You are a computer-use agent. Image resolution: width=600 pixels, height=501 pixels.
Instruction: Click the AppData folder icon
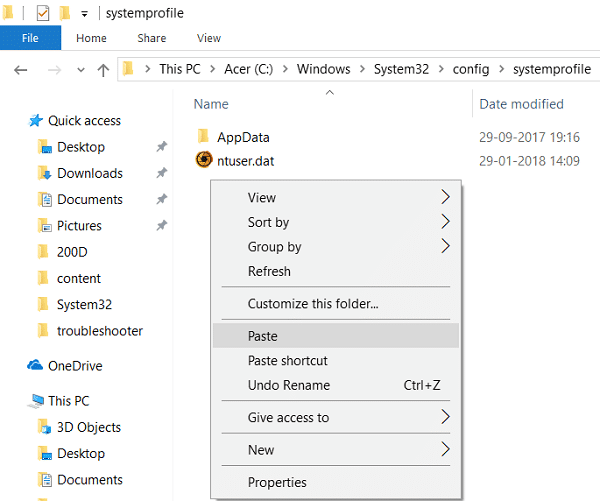pos(202,137)
